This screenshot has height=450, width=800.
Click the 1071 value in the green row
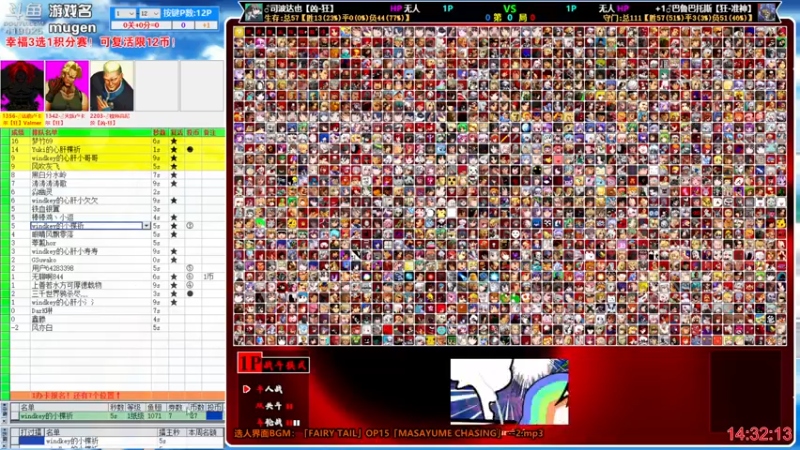[x=154, y=416]
